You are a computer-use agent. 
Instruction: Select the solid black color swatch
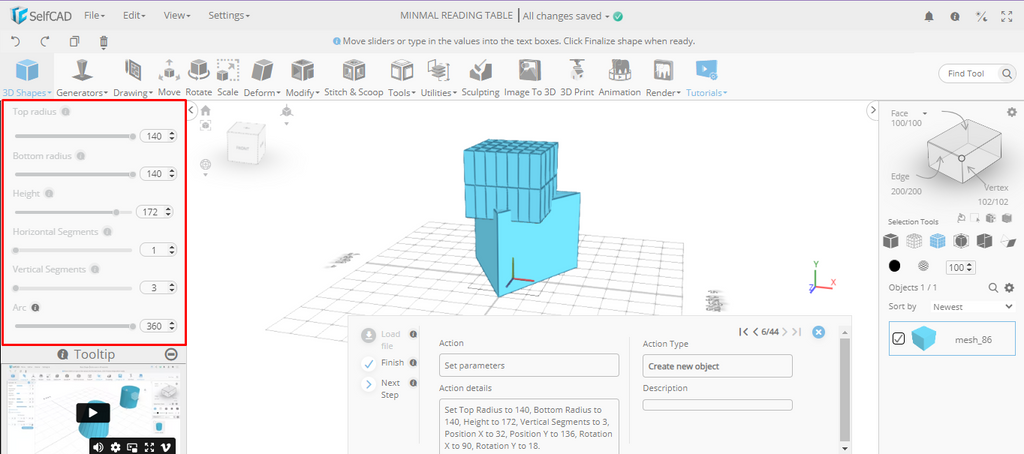(x=894, y=266)
